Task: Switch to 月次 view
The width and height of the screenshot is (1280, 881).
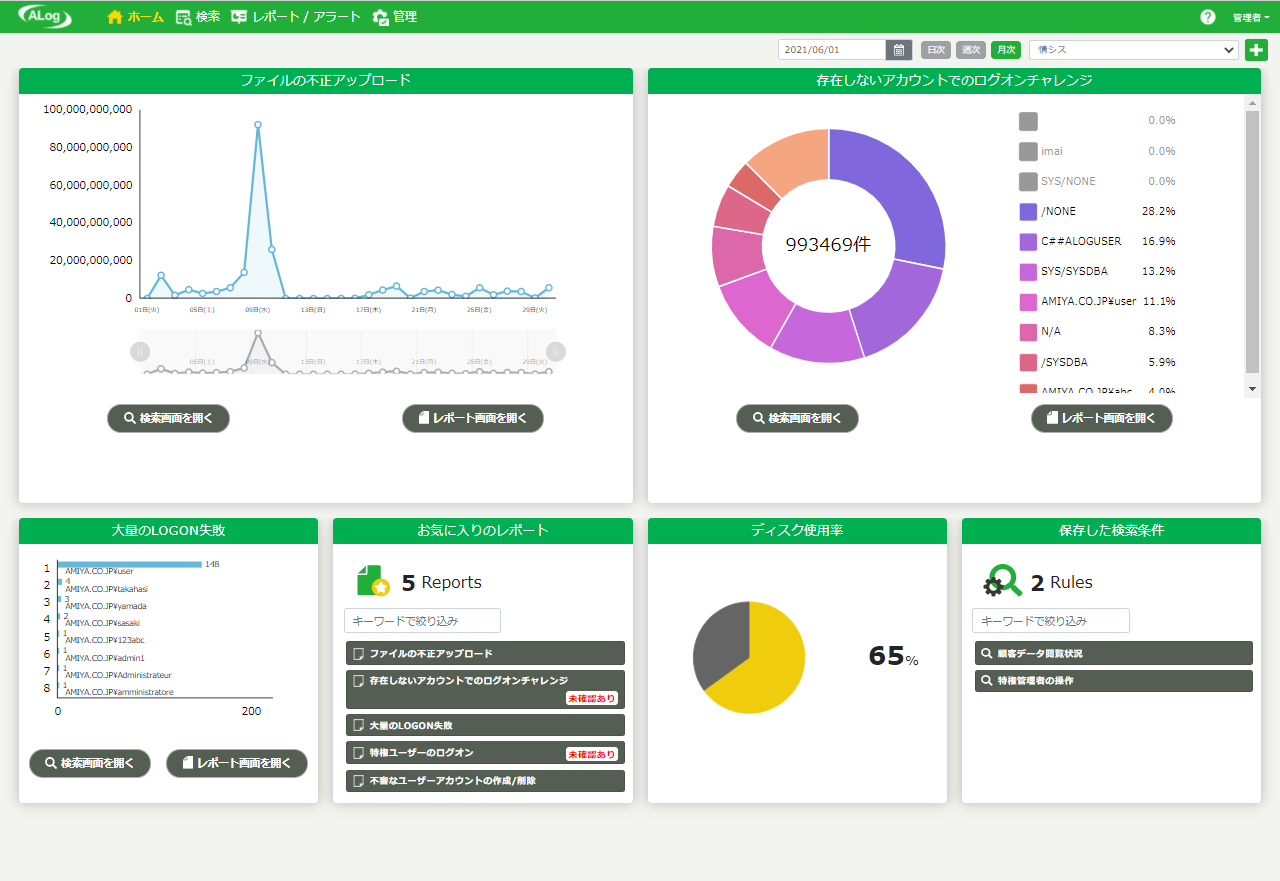Action: click(1006, 50)
